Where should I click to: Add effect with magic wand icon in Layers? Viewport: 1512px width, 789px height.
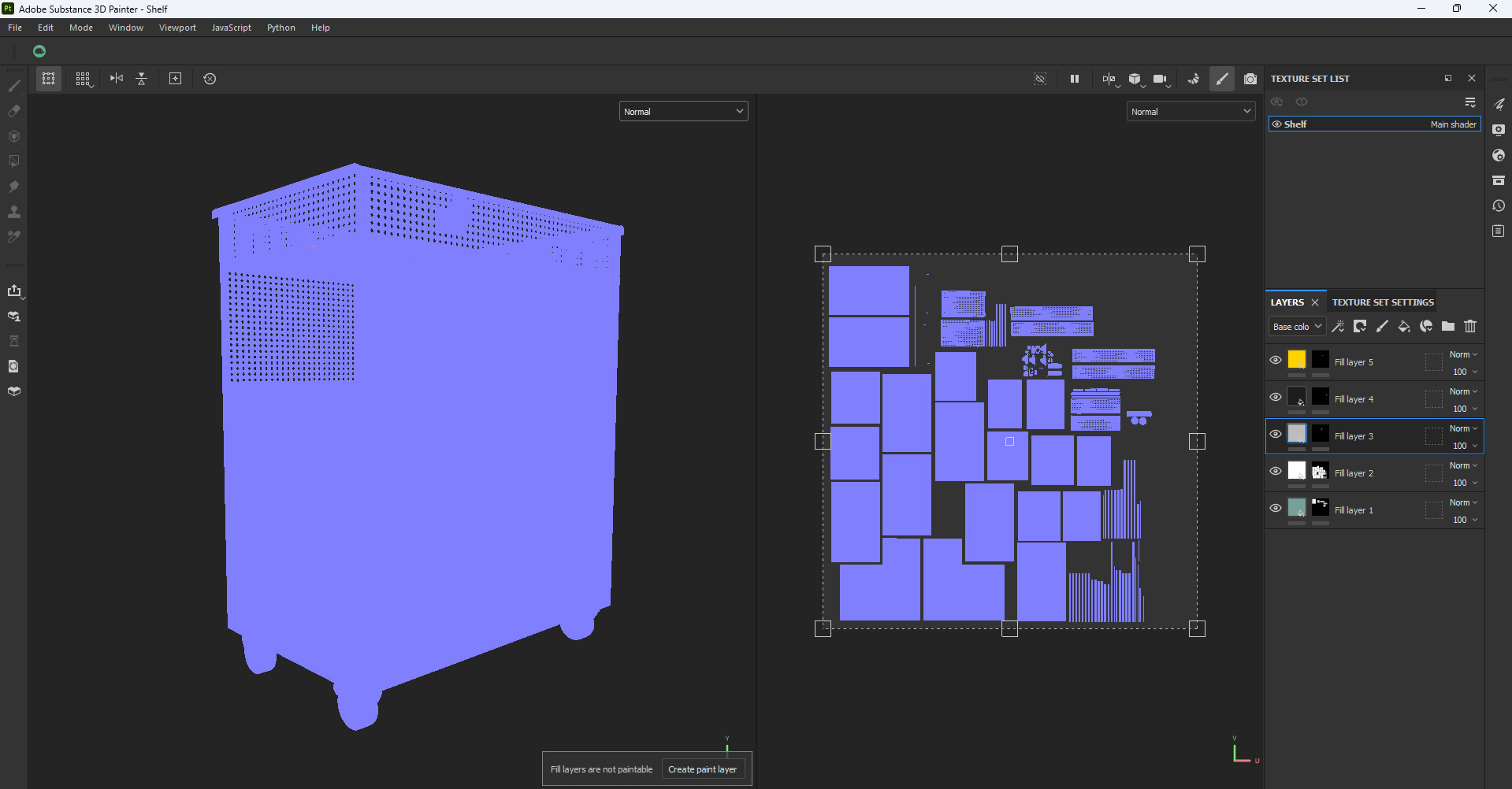[x=1338, y=326]
